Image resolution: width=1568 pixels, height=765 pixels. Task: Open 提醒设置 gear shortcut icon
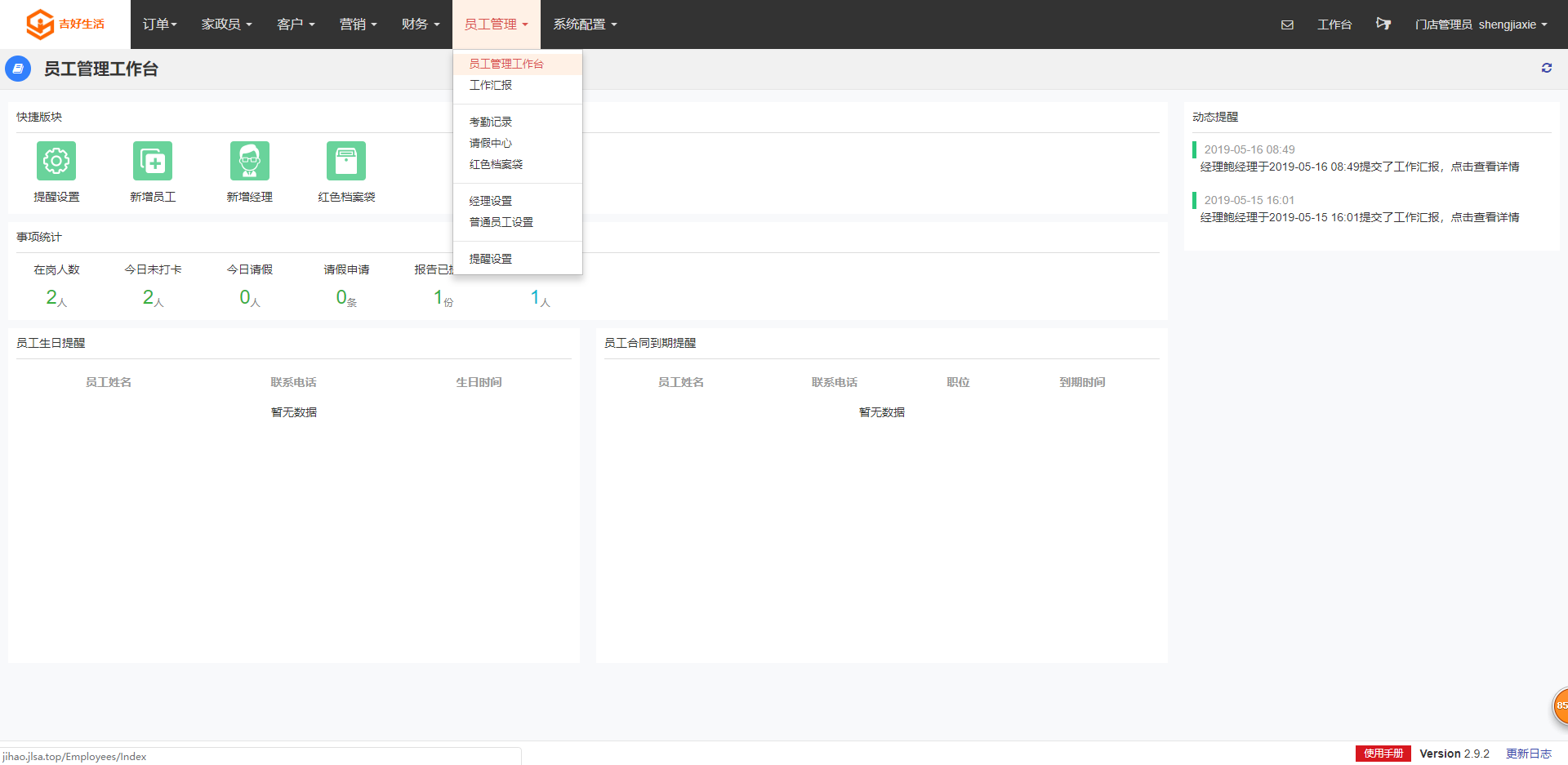coord(56,161)
